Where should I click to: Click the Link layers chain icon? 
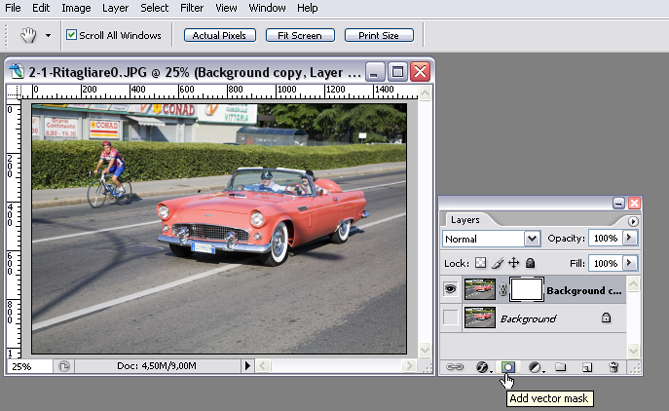click(x=456, y=368)
